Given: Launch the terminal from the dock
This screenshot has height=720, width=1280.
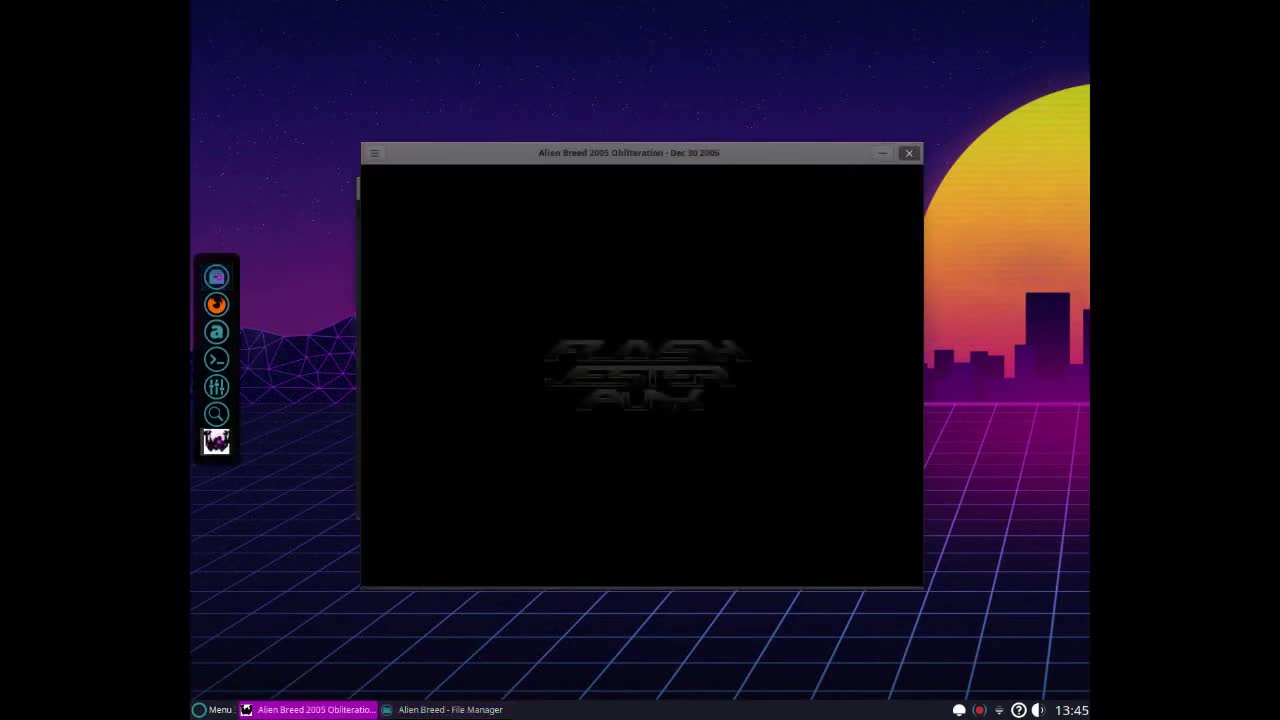Looking at the screenshot, I should tap(216, 359).
